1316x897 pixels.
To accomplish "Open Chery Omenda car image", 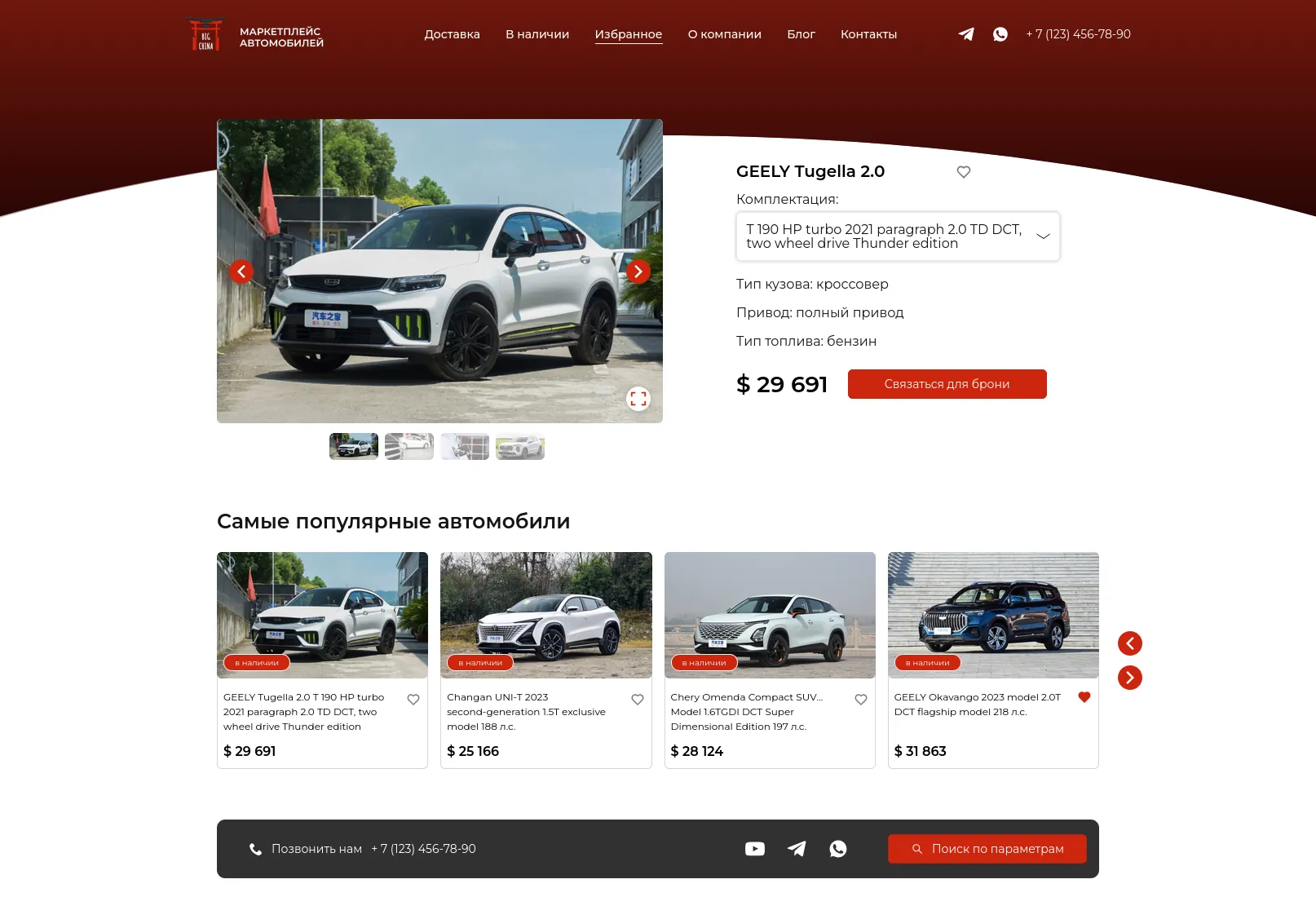I will click(770, 615).
